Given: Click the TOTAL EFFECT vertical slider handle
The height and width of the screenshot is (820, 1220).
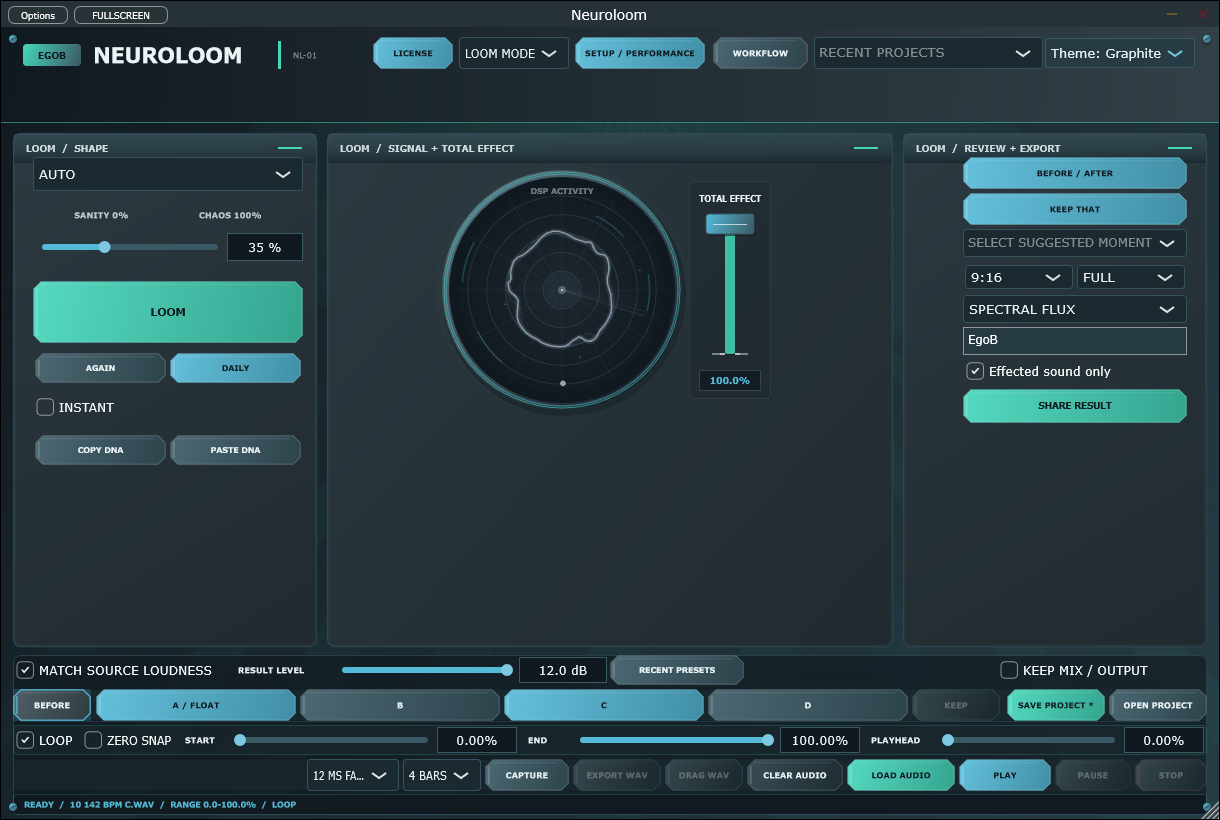Looking at the screenshot, I should point(730,225).
